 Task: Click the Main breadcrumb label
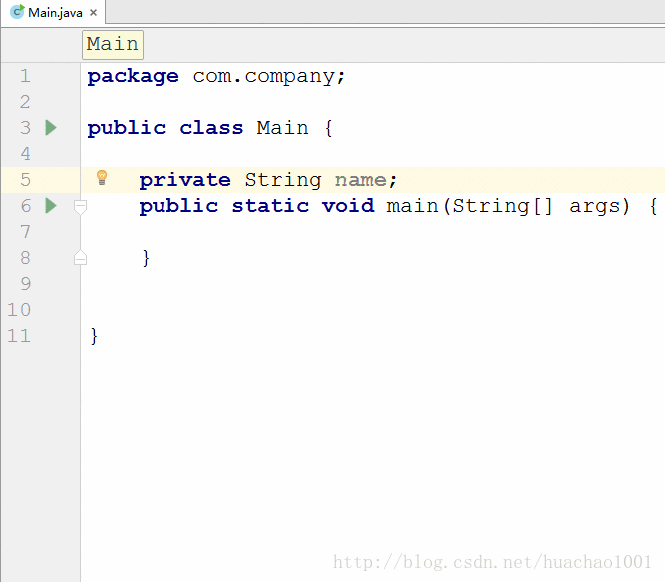click(113, 45)
